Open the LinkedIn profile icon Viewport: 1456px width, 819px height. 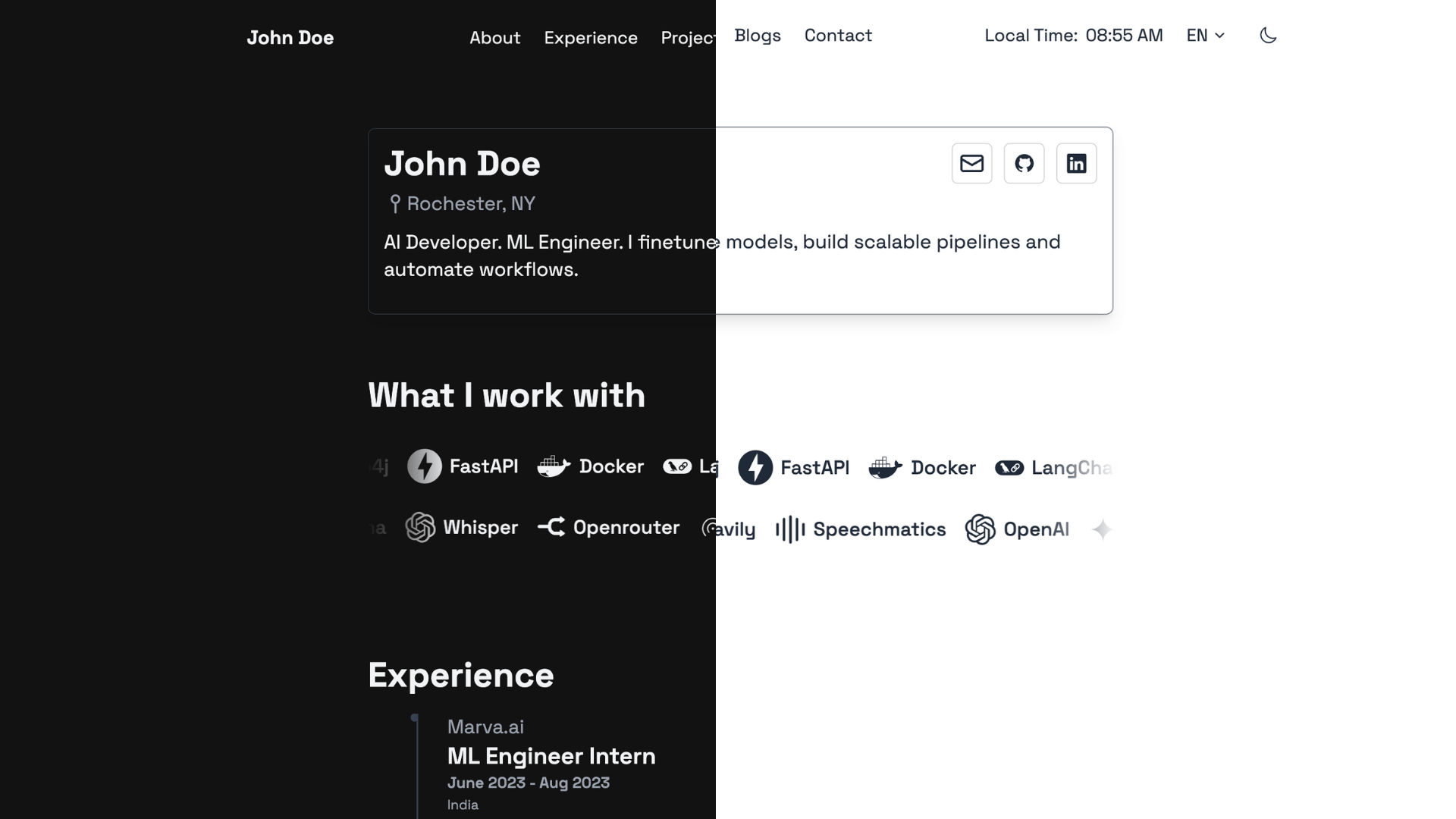[x=1076, y=163]
